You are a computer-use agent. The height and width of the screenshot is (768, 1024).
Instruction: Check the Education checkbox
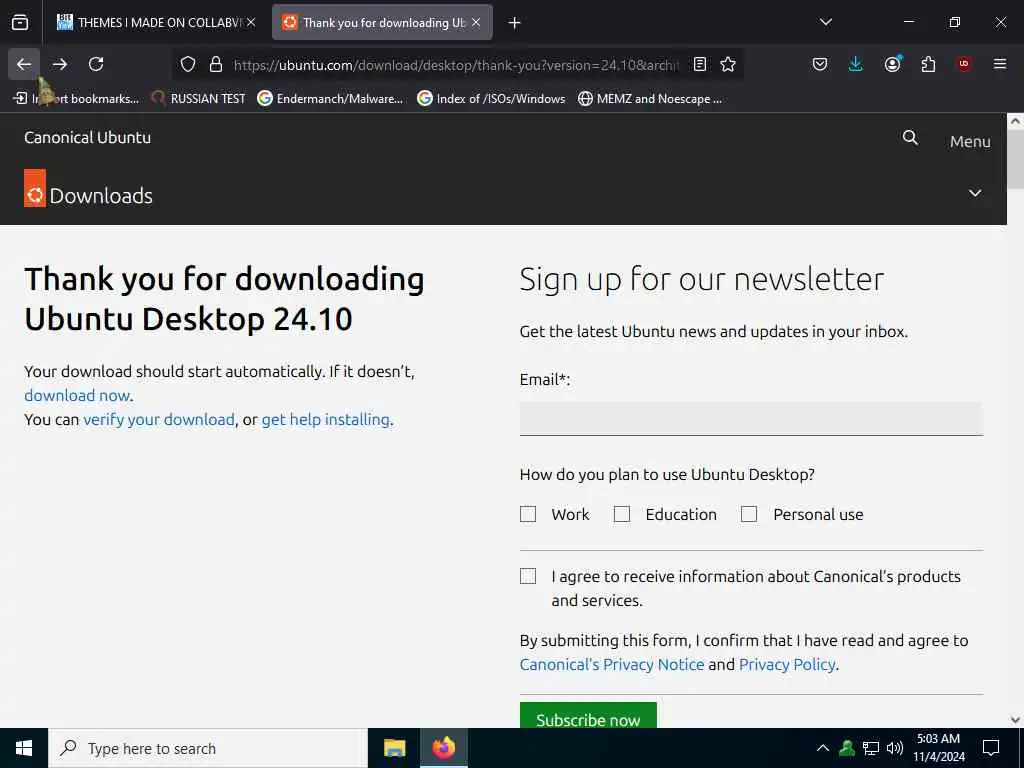pyautogui.click(x=622, y=515)
